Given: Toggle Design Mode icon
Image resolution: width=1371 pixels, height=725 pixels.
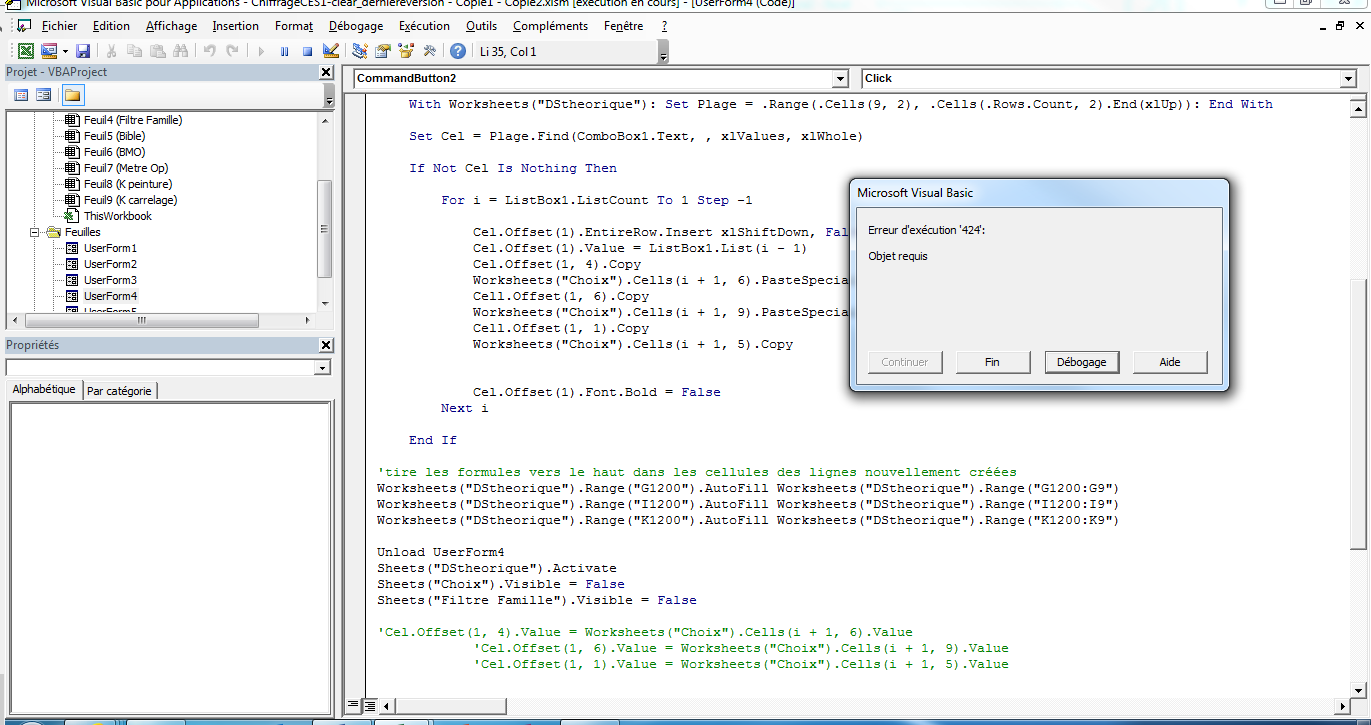Looking at the screenshot, I should 331,51.
